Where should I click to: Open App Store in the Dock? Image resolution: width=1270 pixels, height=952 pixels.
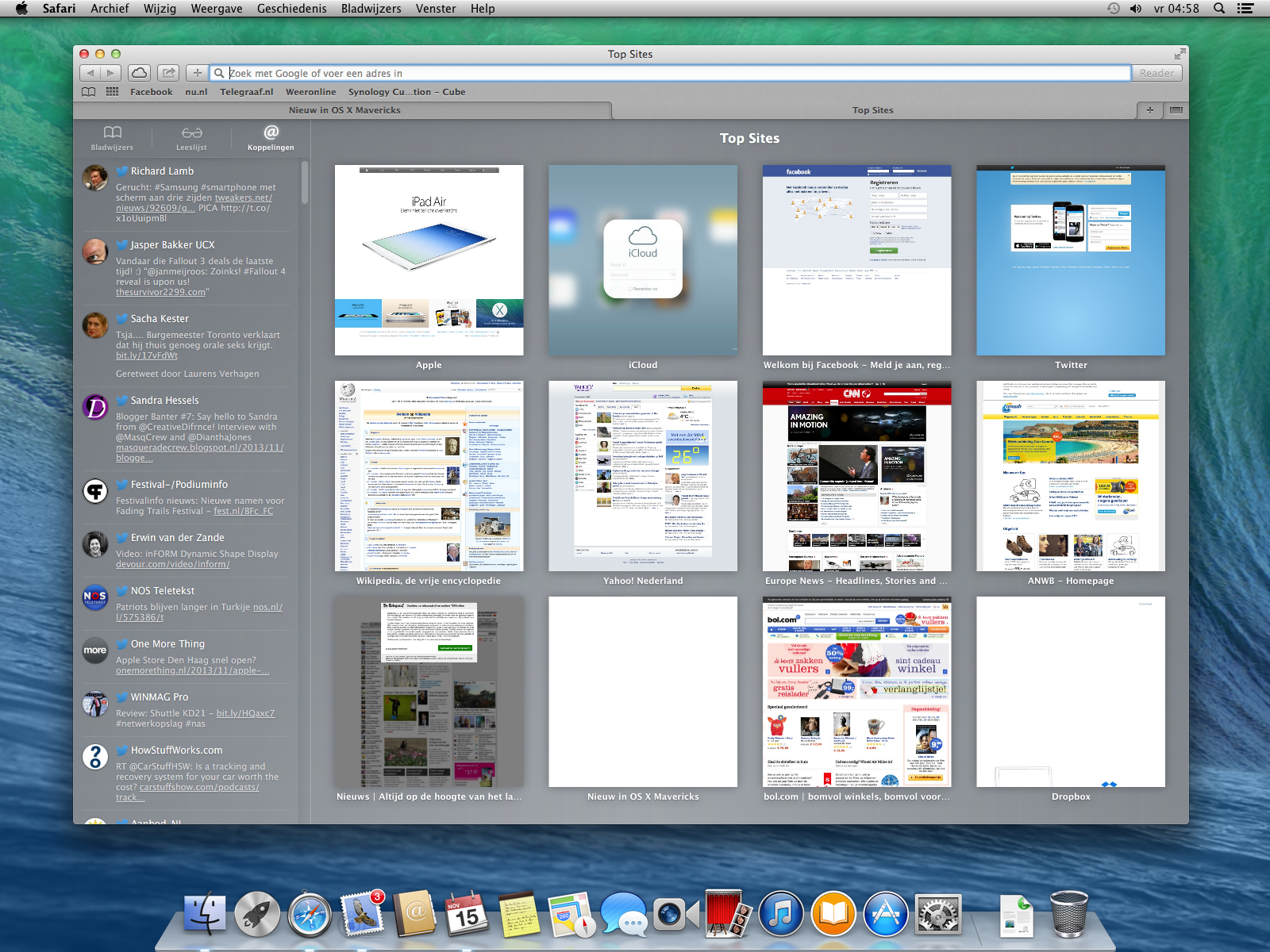pyautogui.click(x=886, y=914)
